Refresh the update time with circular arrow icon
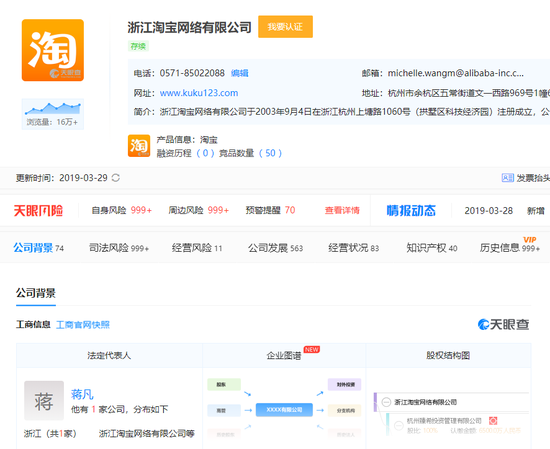Image resolution: width=550 pixels, height=449 pixels. pyautogui.click(x=116, y=178)
